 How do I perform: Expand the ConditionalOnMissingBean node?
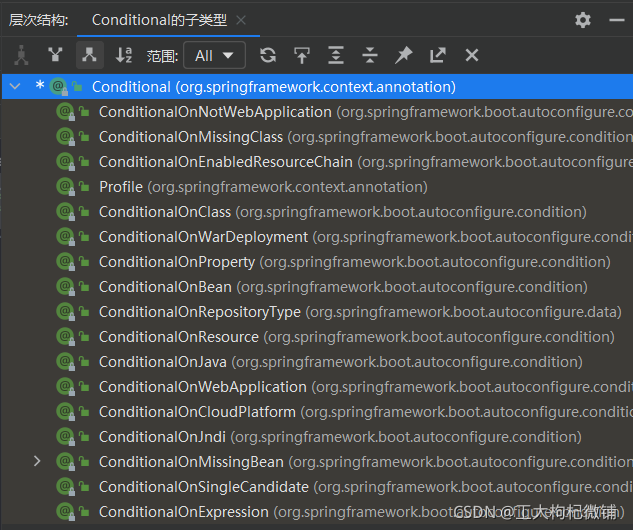click(37, 461)
